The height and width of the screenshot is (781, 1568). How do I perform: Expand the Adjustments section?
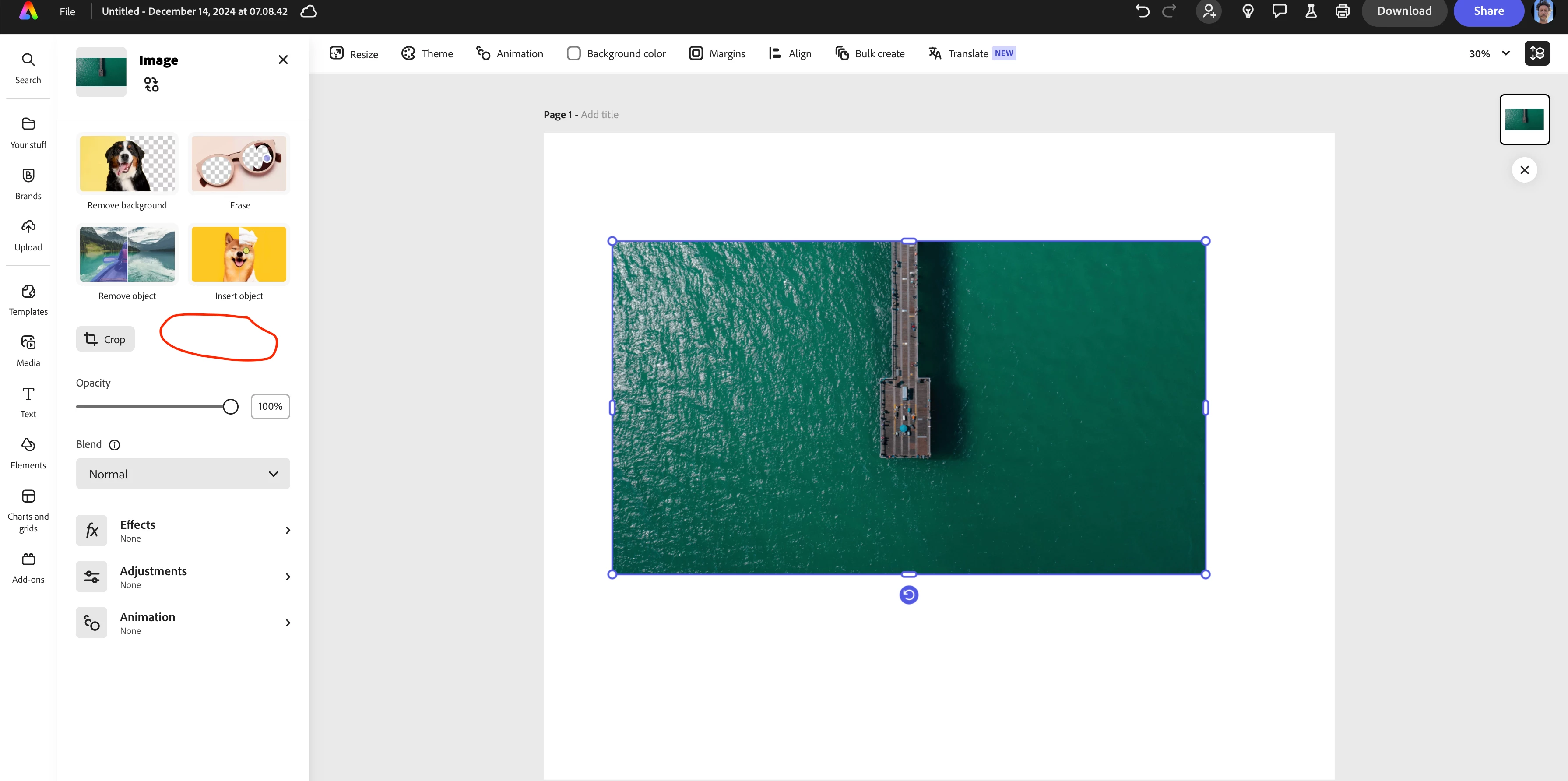pyautogui.click(x=183, y=577)
